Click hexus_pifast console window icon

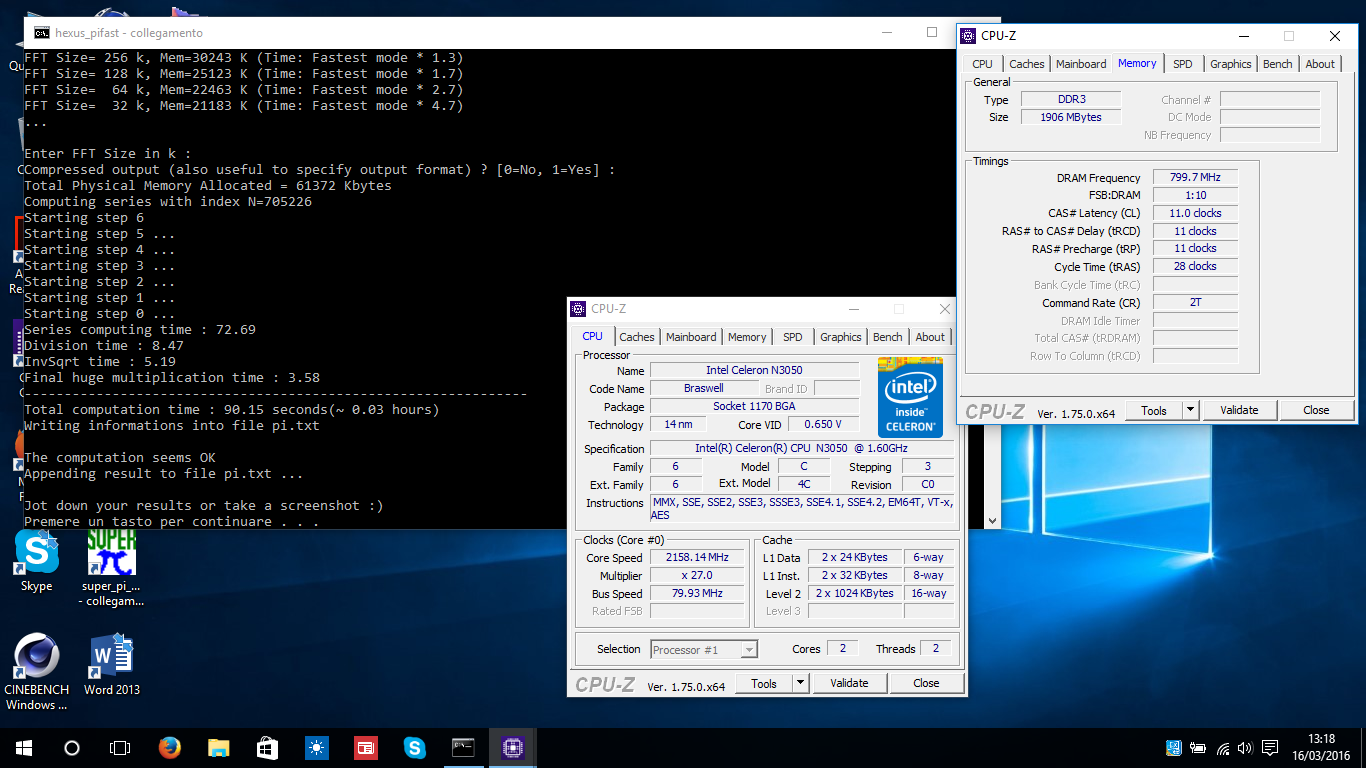click(x=41, y=33)
